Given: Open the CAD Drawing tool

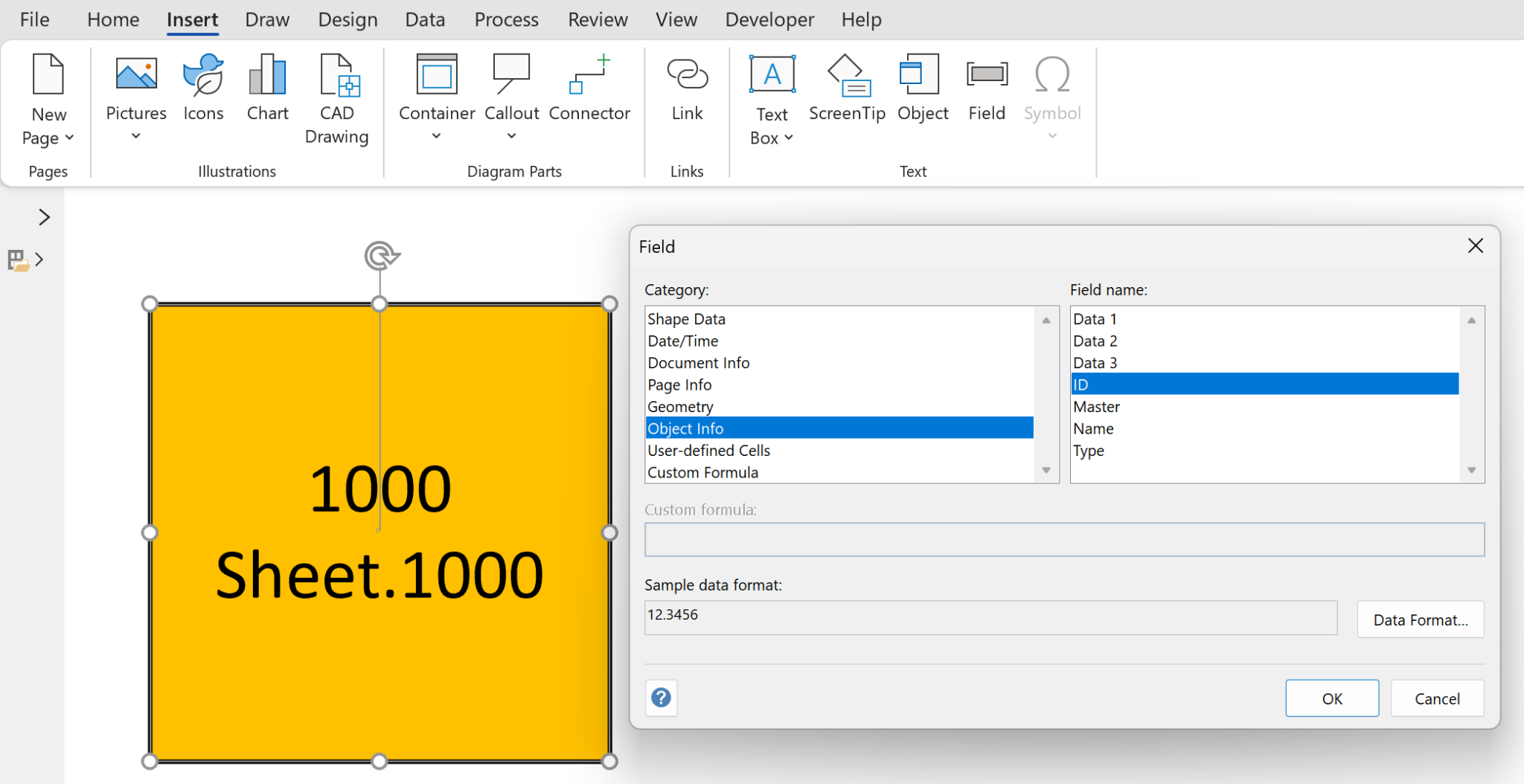Looking at the screenshot, I should pyautogui.click(x=336, y=97).
